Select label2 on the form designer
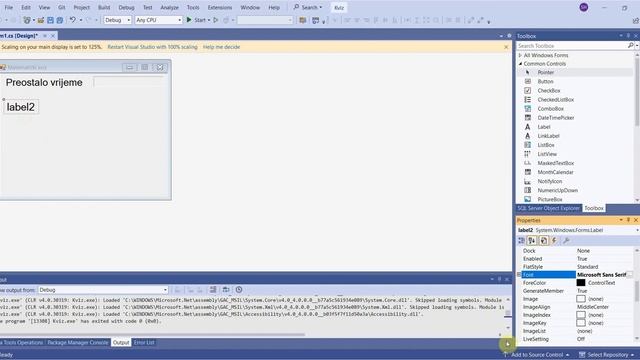640x360 pixels. click(21, 107)
